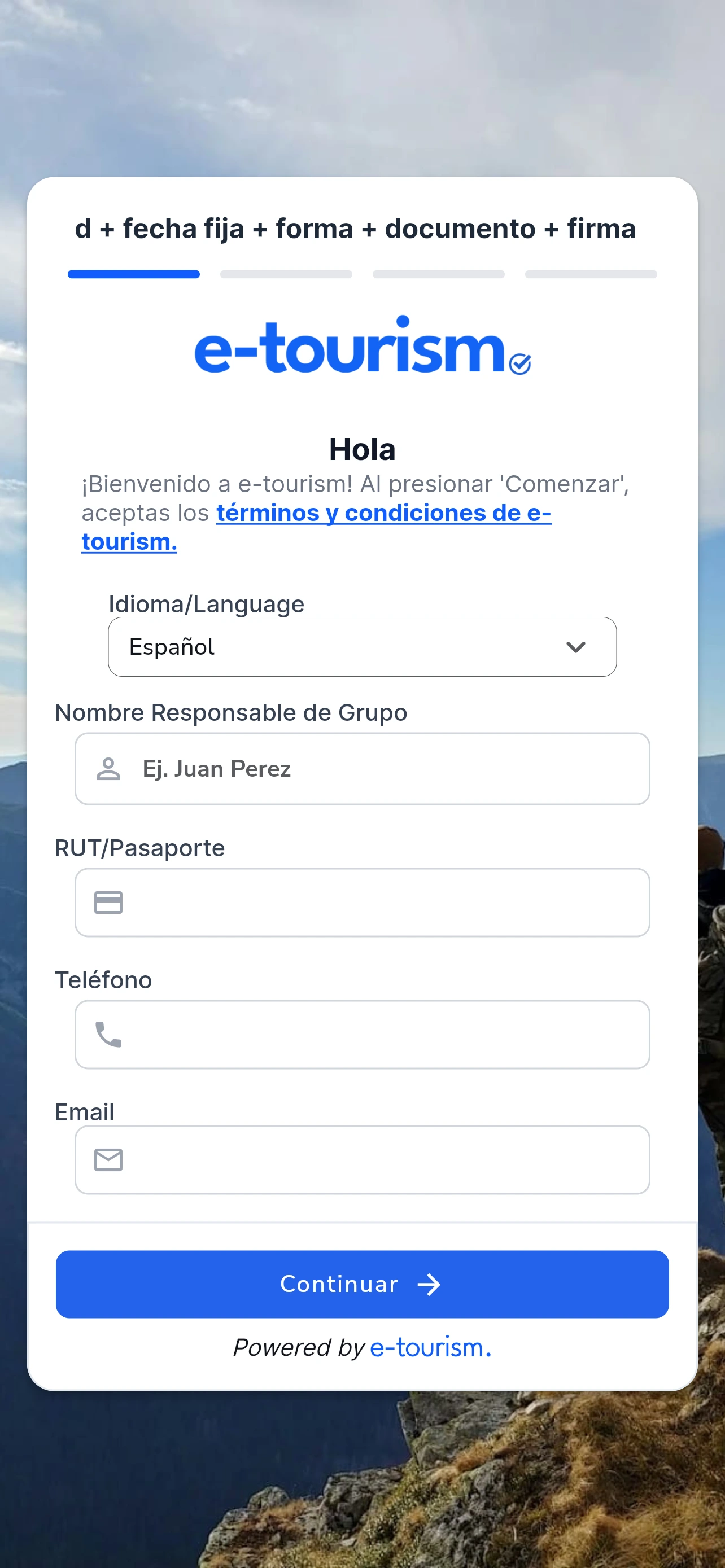Click the third progress bar segment

[438, 274]
